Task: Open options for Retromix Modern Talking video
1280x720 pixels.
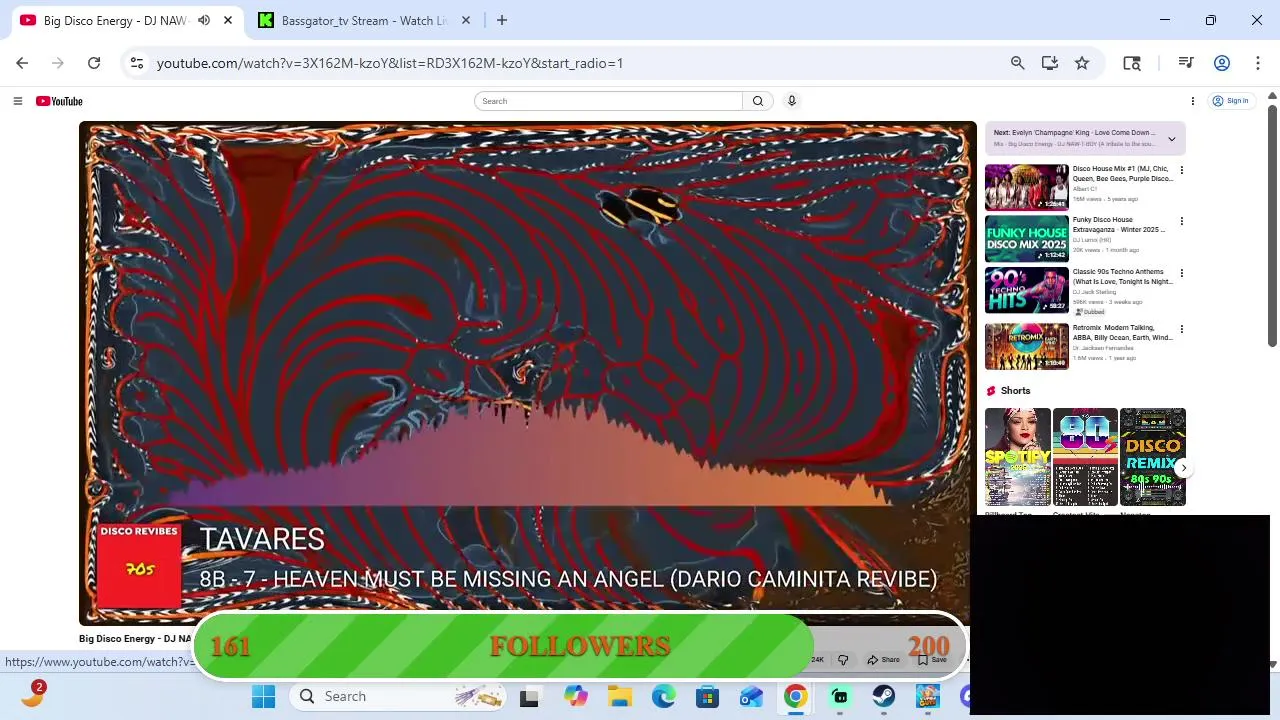Action: tap(1181, 329)
